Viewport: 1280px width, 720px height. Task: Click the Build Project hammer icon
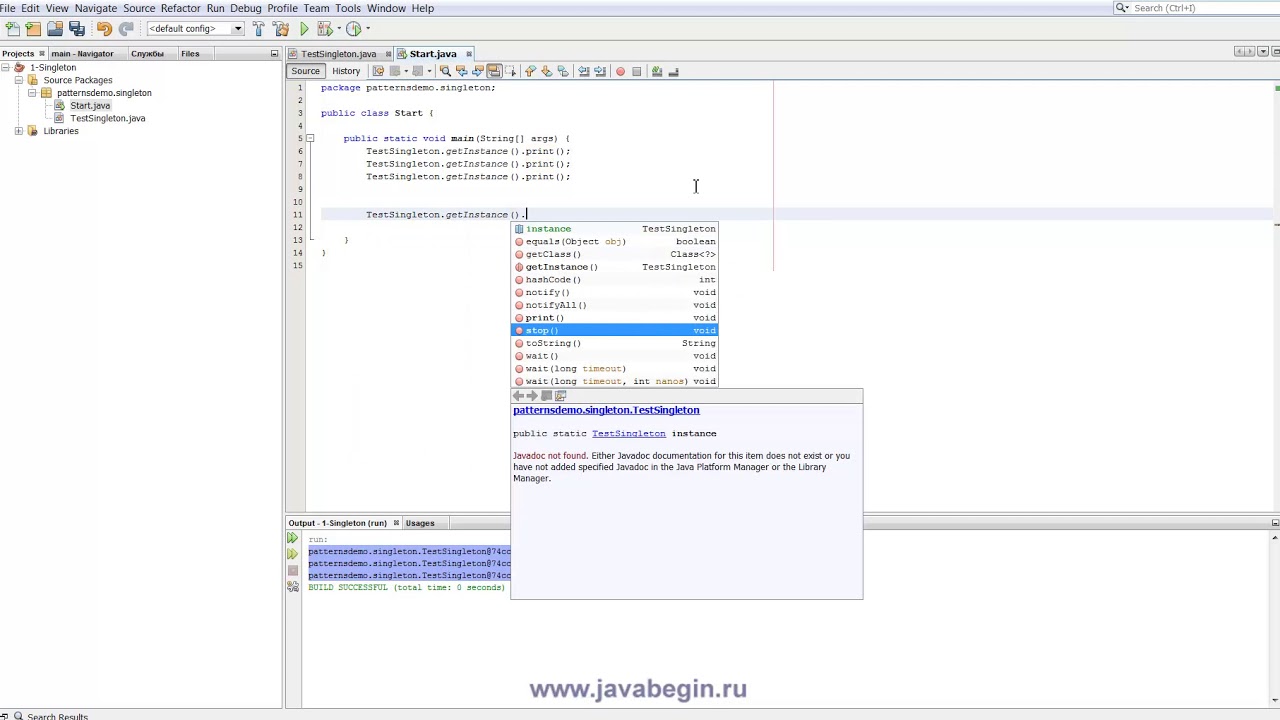(258, 29)
